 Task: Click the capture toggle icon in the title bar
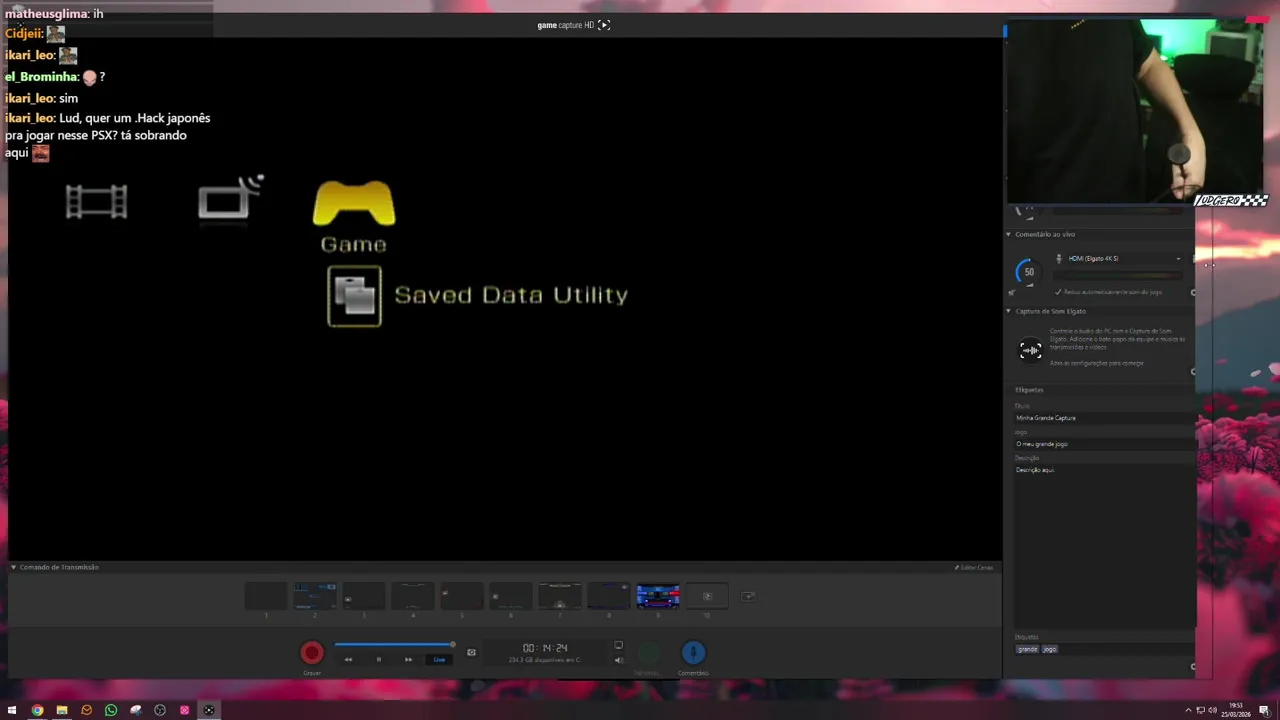click(604, 25)
